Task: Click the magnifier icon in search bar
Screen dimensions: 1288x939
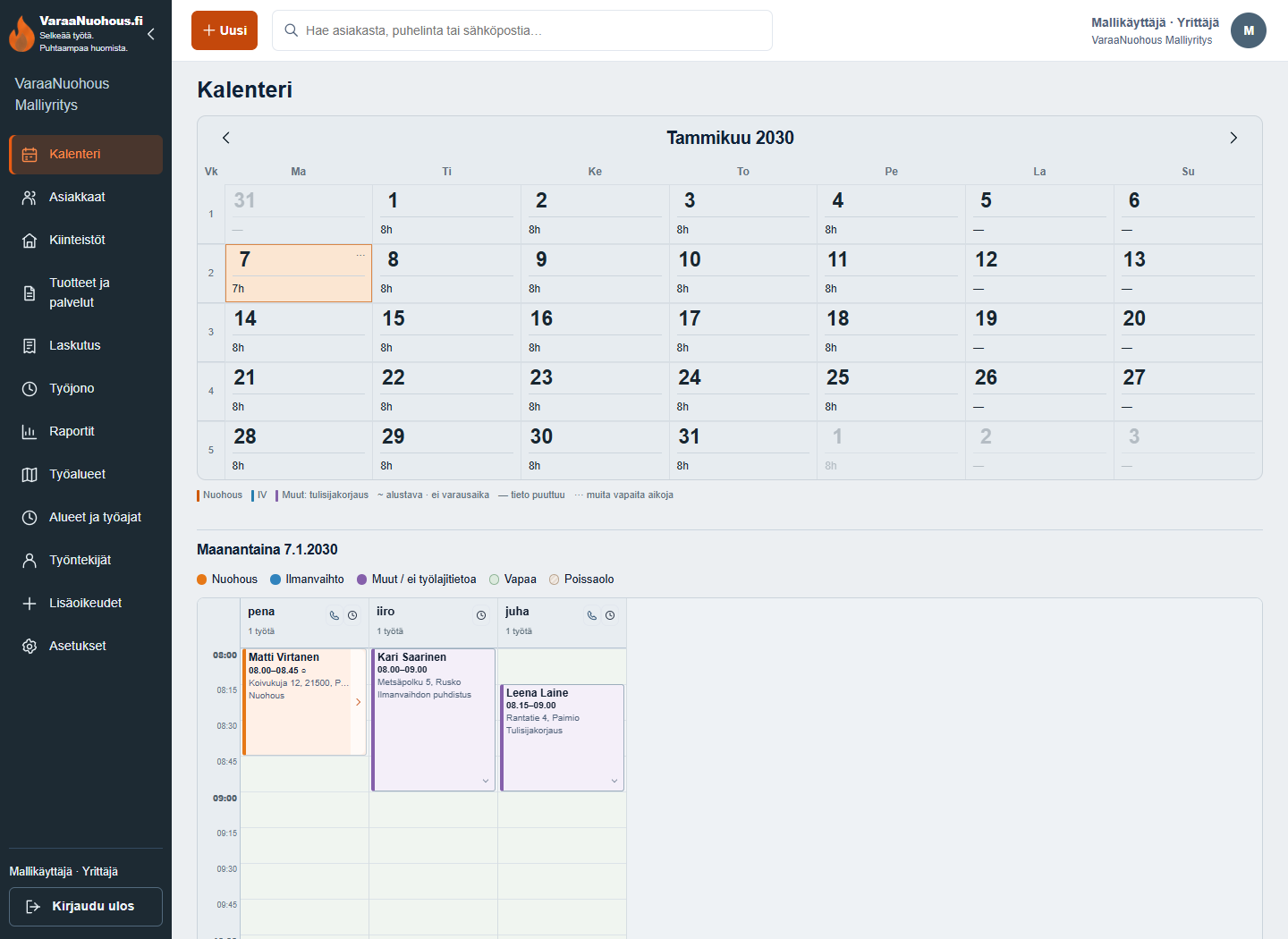Action: click(291, 30)
